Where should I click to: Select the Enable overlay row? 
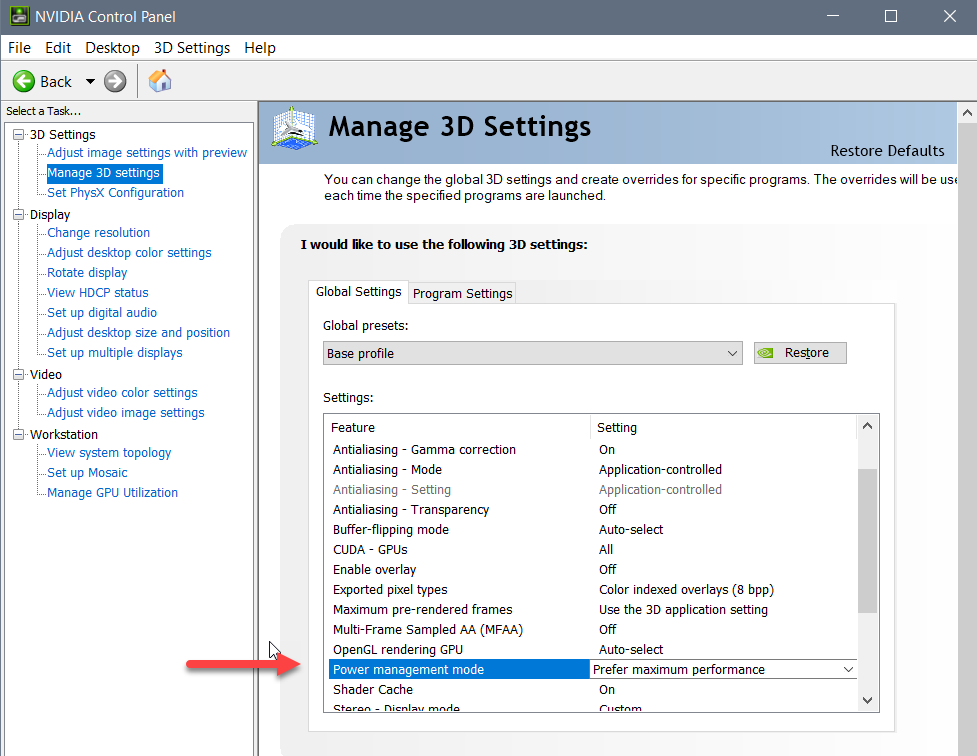tap(593, 569)
